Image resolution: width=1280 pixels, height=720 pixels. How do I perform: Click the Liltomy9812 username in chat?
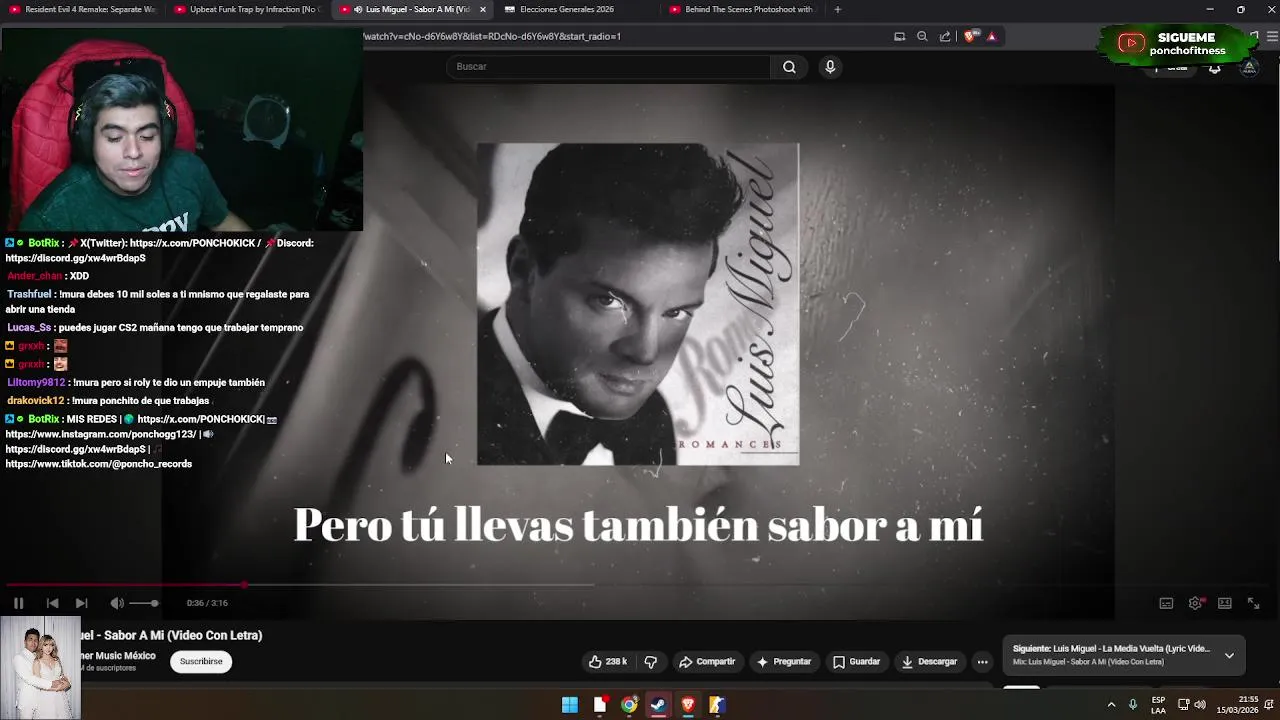point(36,383)
